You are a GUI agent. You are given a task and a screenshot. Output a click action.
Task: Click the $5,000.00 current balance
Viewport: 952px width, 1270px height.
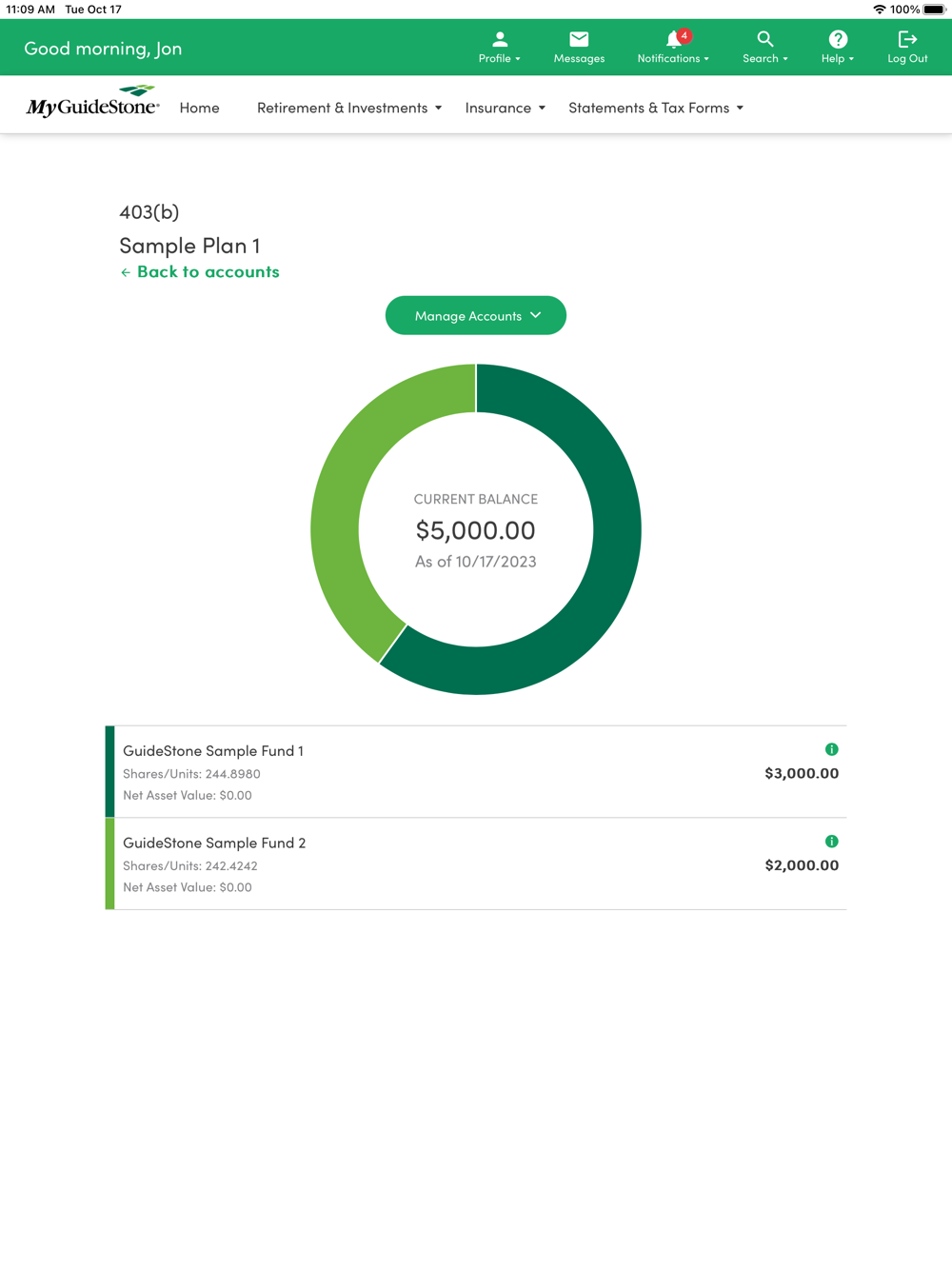(x=476, y=529)
